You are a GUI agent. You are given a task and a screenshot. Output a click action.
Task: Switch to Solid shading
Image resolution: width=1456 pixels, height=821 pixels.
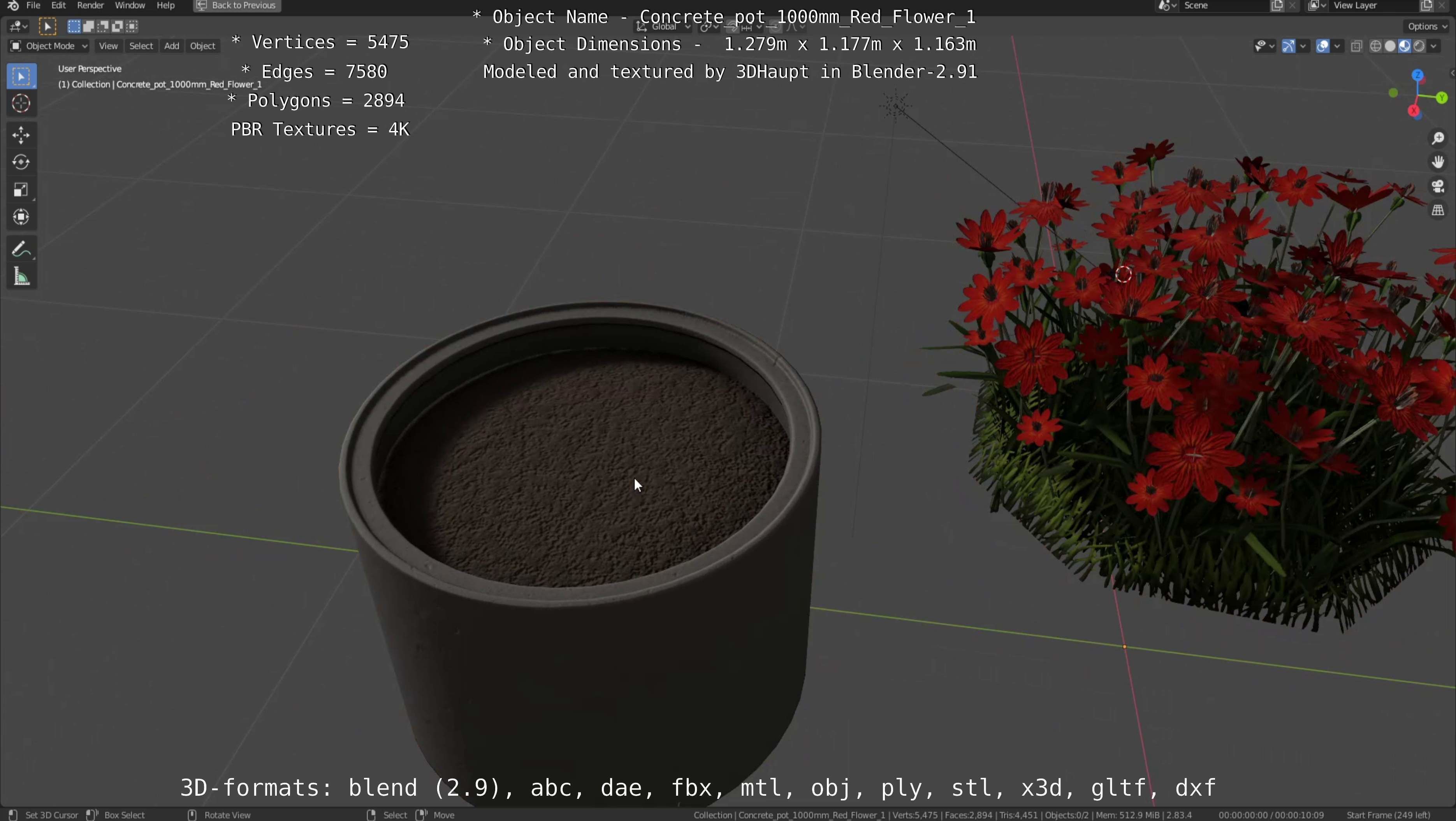pyautogui.click(x=1391, y=46)
